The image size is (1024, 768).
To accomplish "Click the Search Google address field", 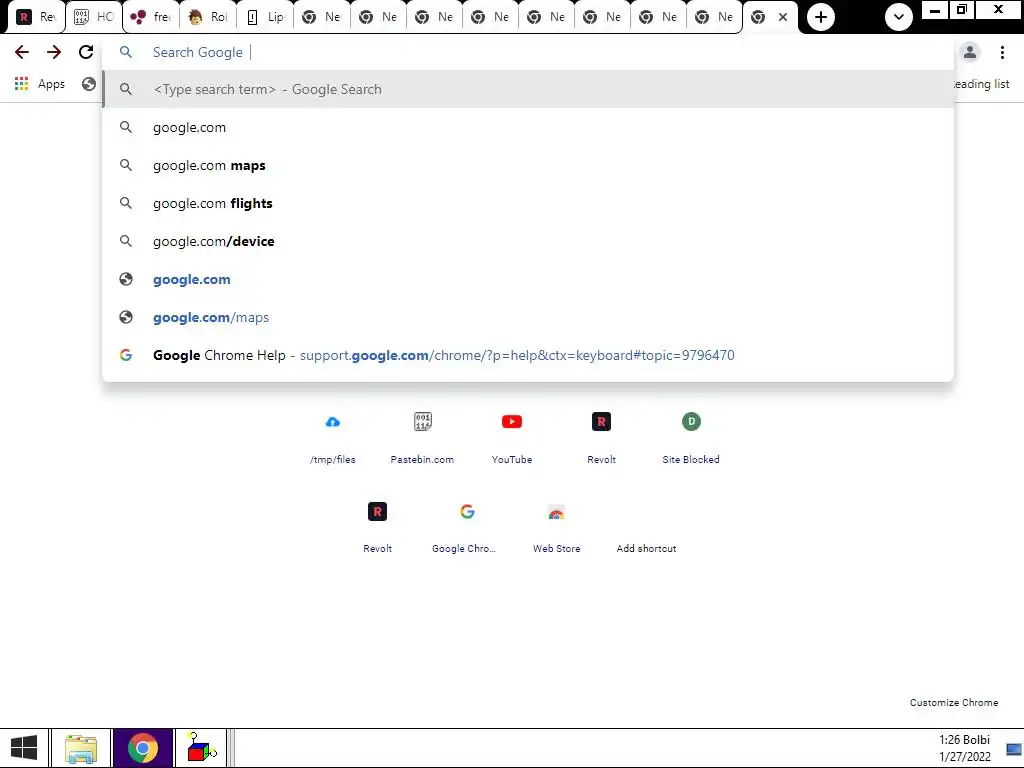I will click(x=528, y=52).
